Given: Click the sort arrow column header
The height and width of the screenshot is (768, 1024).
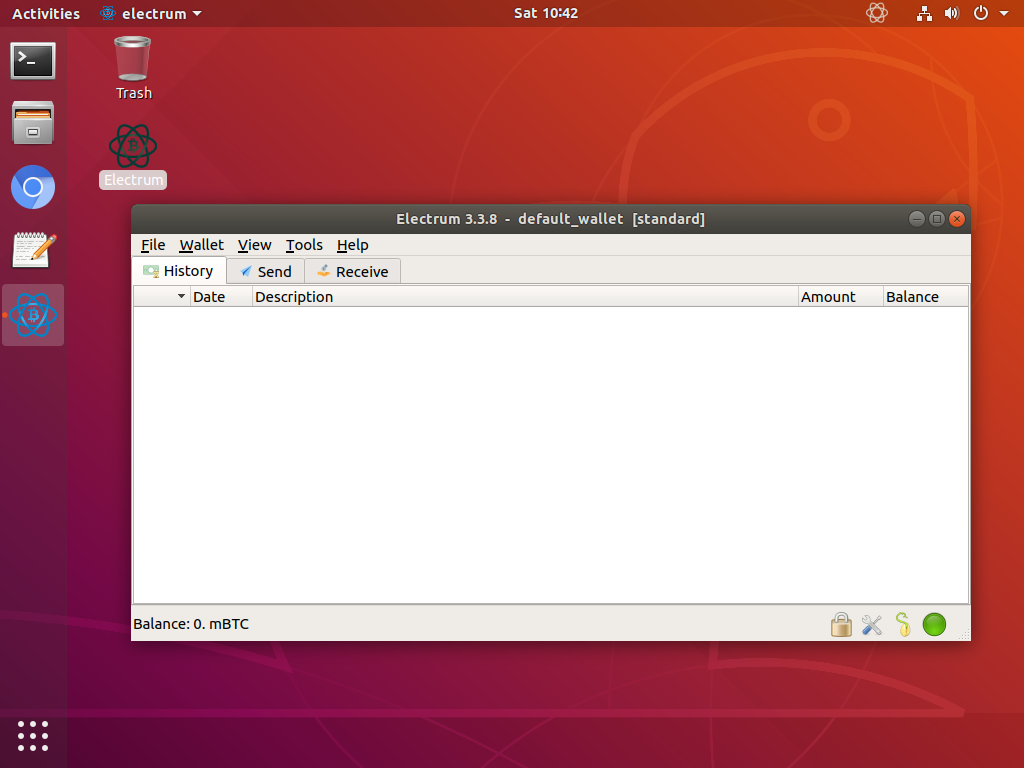Looking at the screenshot, I should [x=162, y=296].
